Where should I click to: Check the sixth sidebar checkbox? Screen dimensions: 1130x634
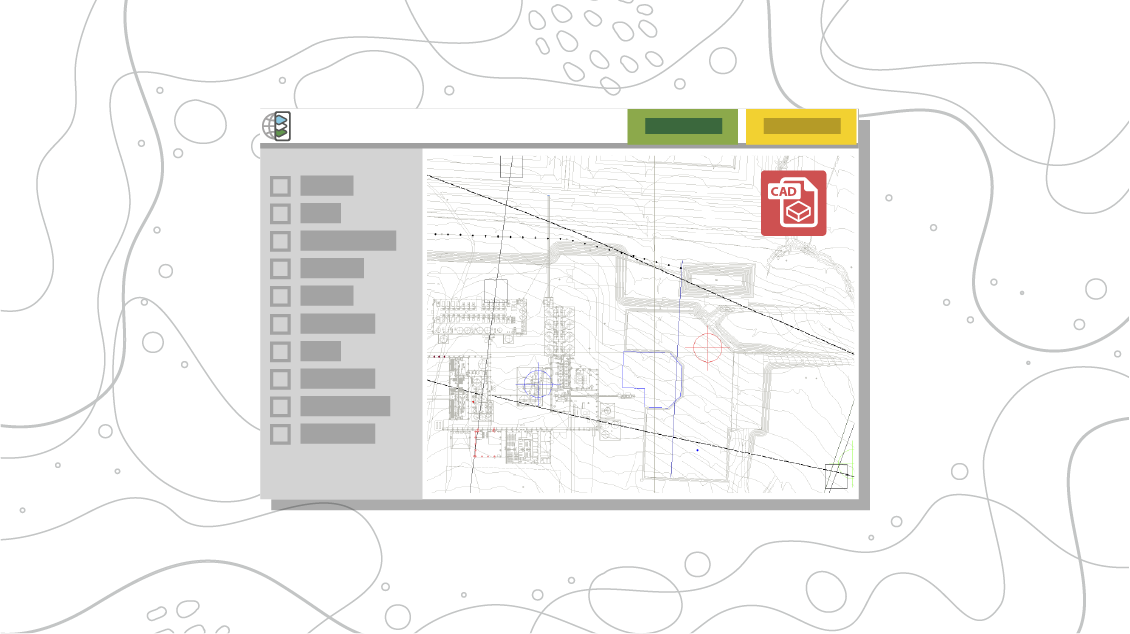tap(280, 324)
